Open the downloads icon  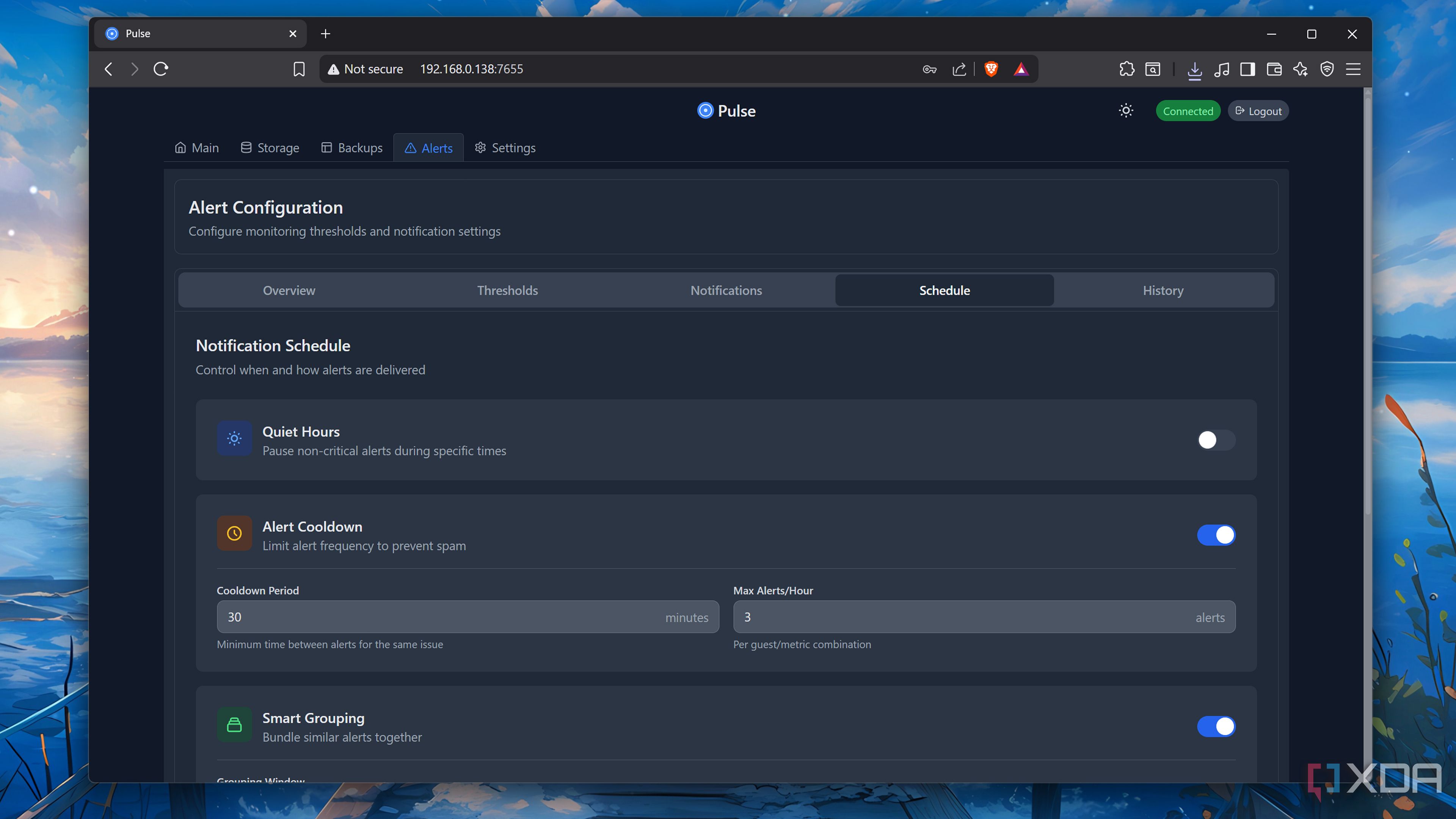tap(1194, 70)
